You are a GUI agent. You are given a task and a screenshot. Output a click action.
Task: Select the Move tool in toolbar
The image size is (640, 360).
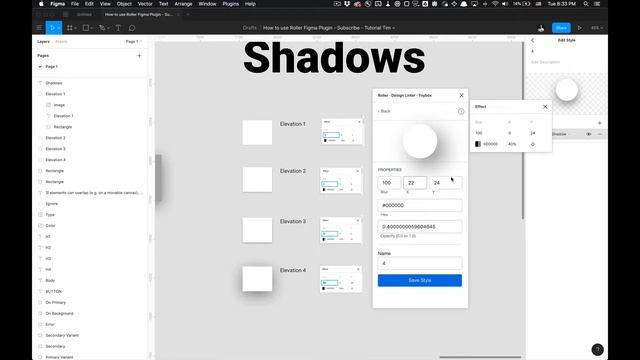(x=52, y=28)
